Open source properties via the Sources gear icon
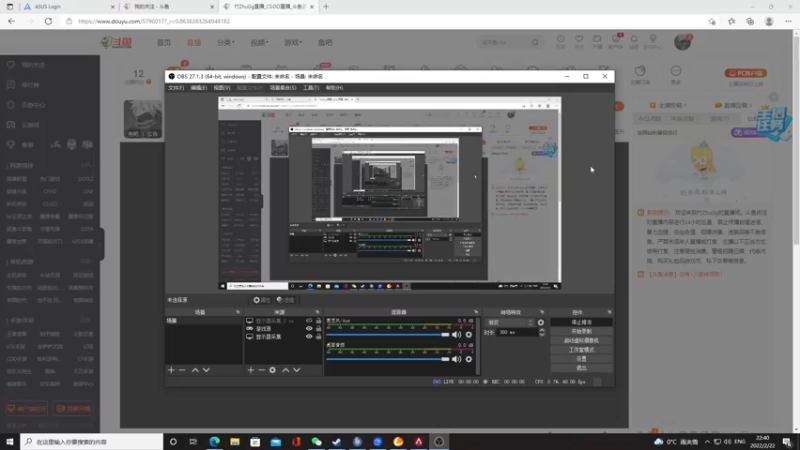Screen dimensions: 800x450 pyautogui.click(x=272, y=370)
